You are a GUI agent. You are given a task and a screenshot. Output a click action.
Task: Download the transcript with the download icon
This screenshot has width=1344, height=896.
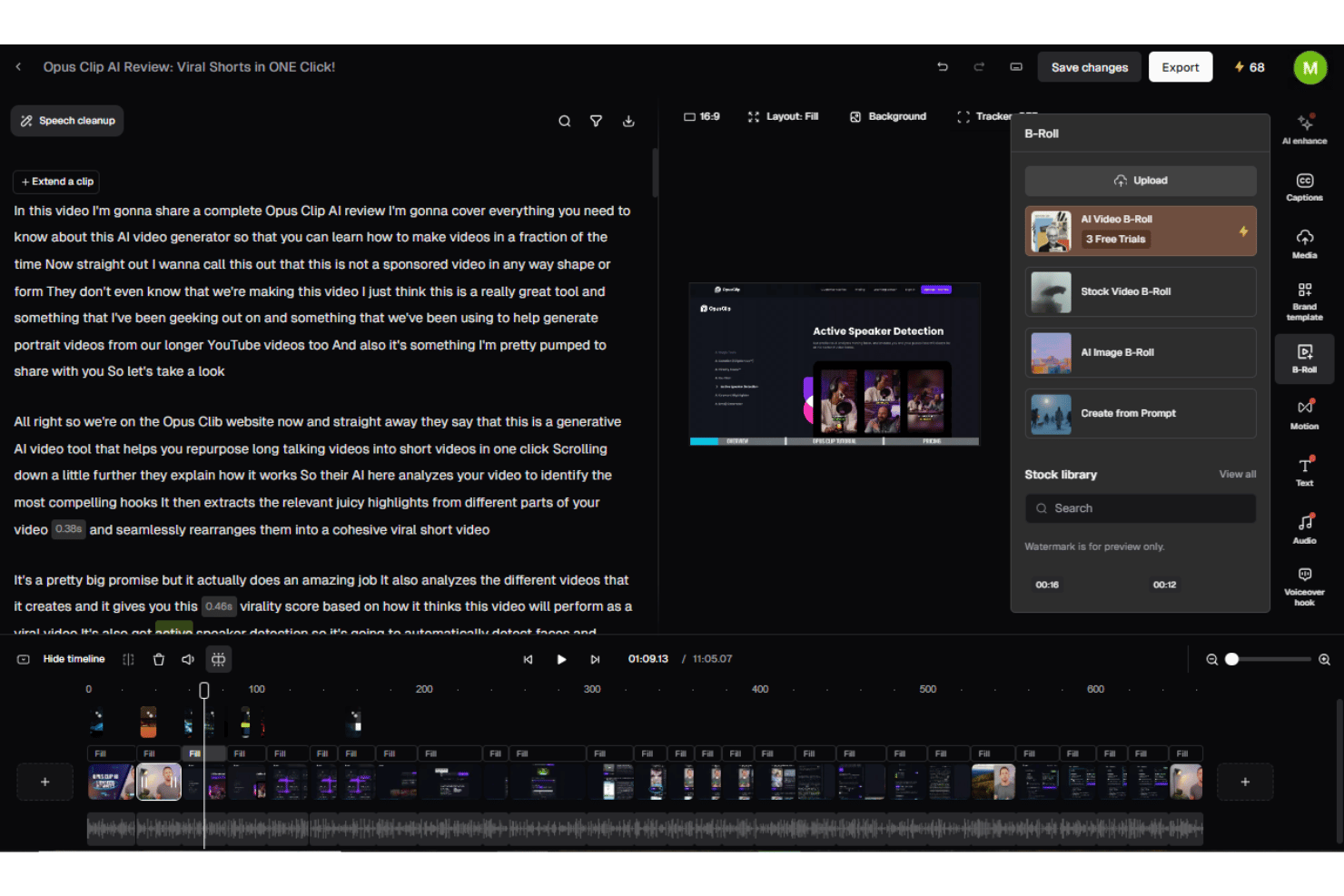click(x=628, y=122)
